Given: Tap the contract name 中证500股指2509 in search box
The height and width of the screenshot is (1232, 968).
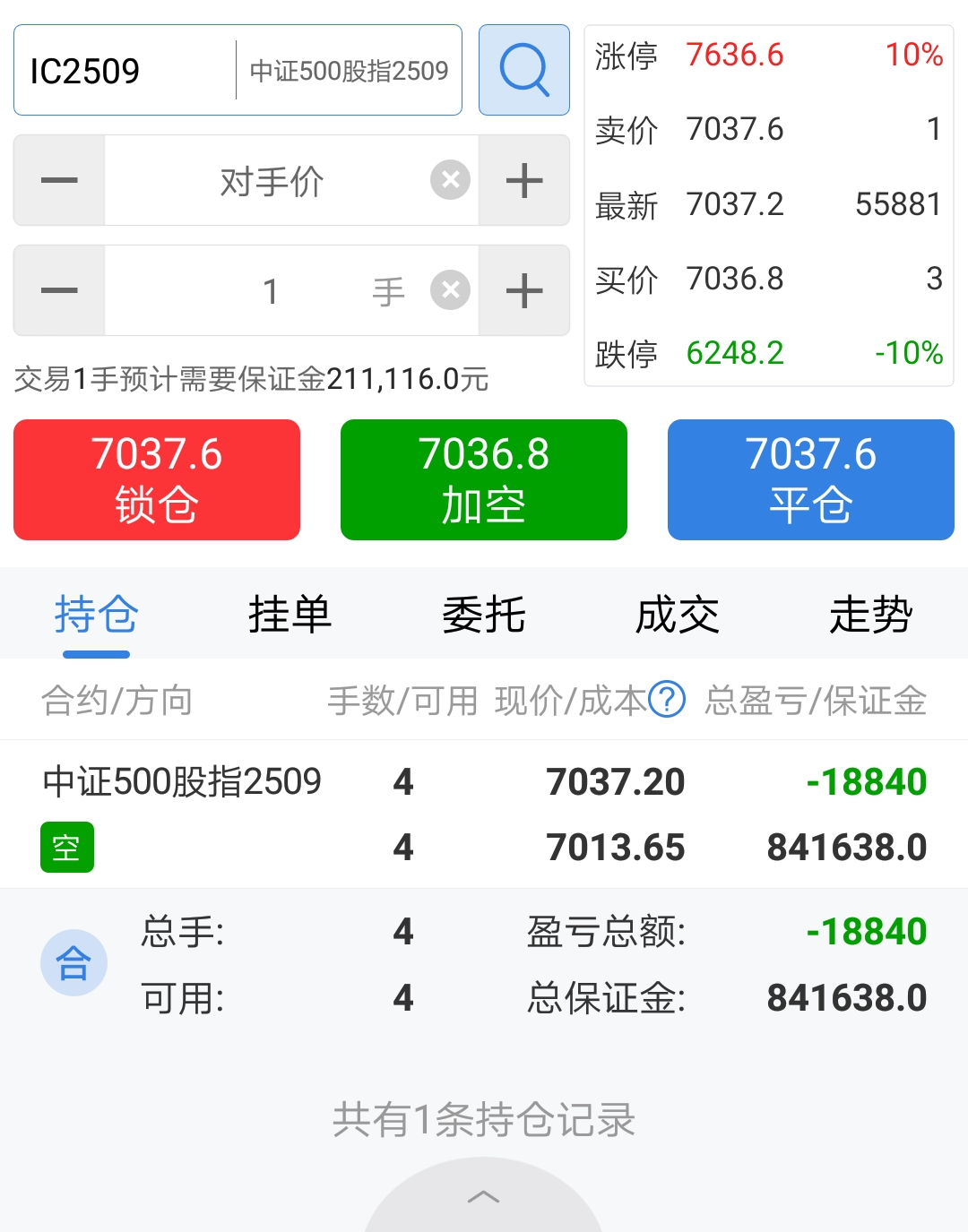Looking at the screenshot, I should coord(349,71).
